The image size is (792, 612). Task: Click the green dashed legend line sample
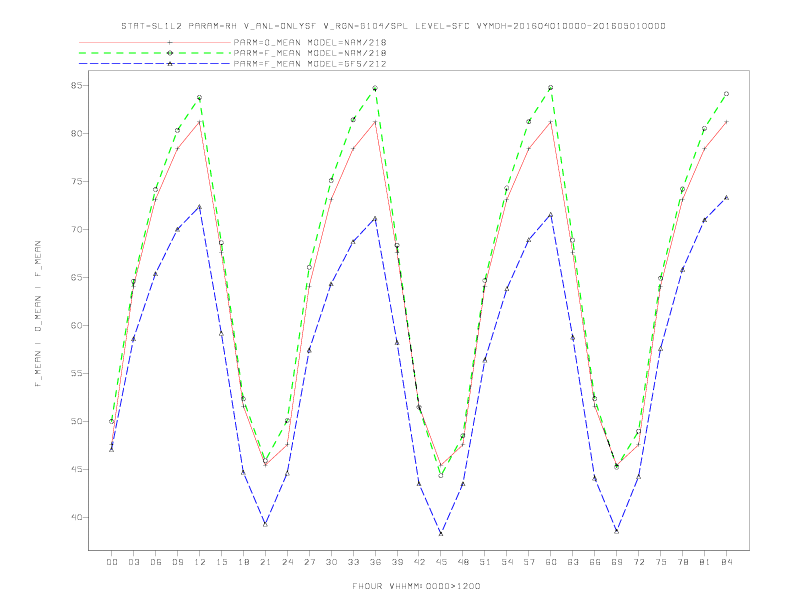155,53
